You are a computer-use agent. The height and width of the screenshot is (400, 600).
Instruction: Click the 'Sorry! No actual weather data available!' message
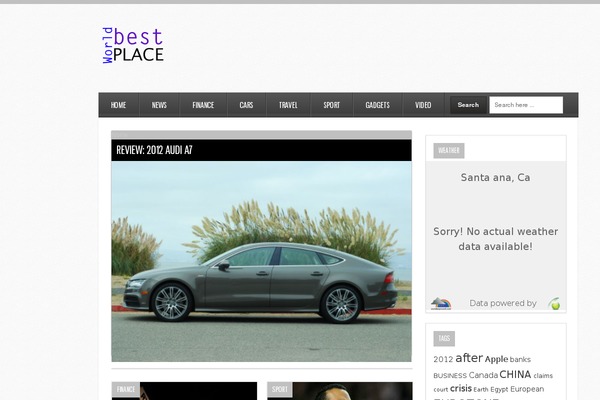click(x=496, y=239)
